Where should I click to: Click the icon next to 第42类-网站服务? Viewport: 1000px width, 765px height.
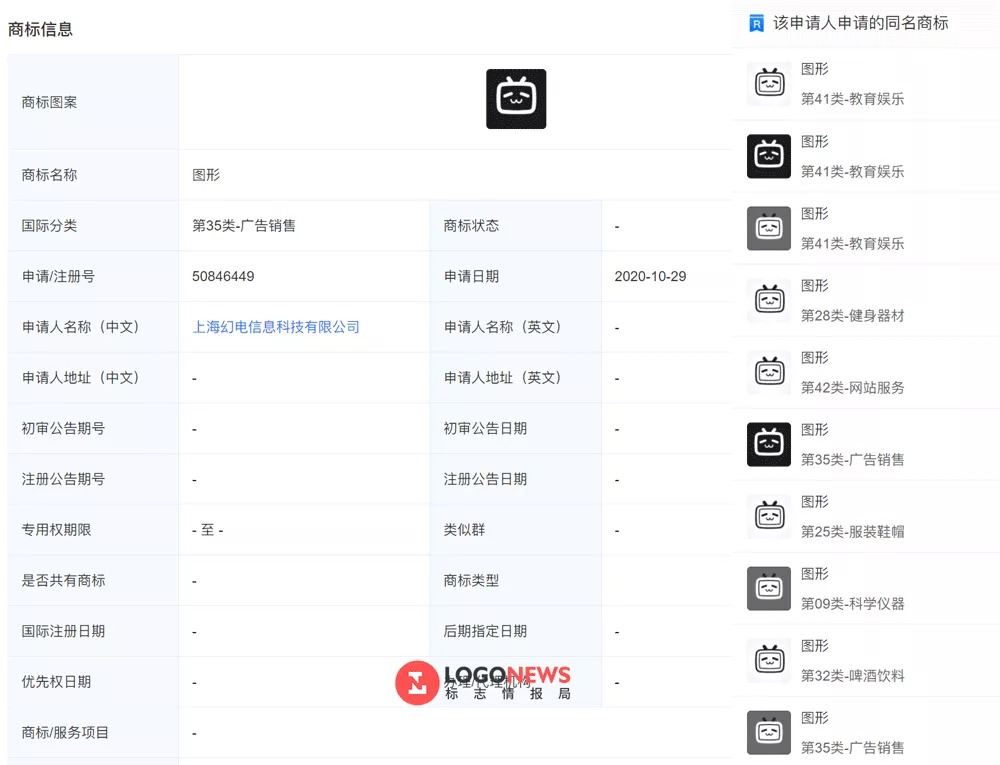click(768, 372)
